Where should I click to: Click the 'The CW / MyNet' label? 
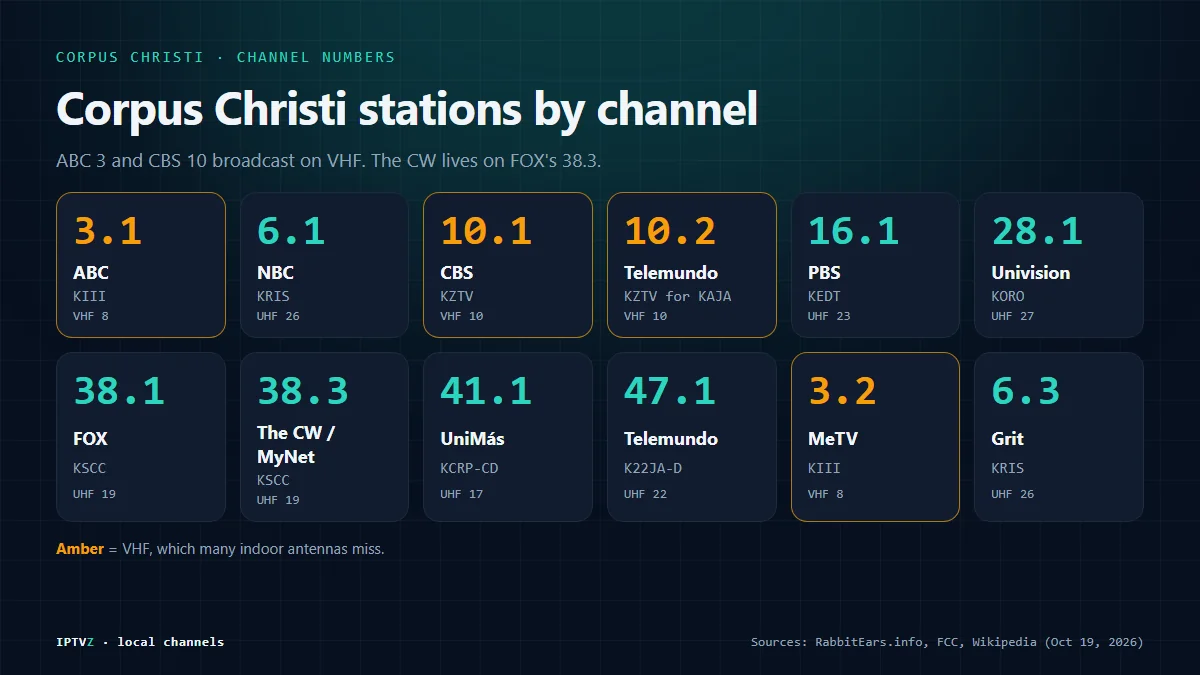pos(296,445)
